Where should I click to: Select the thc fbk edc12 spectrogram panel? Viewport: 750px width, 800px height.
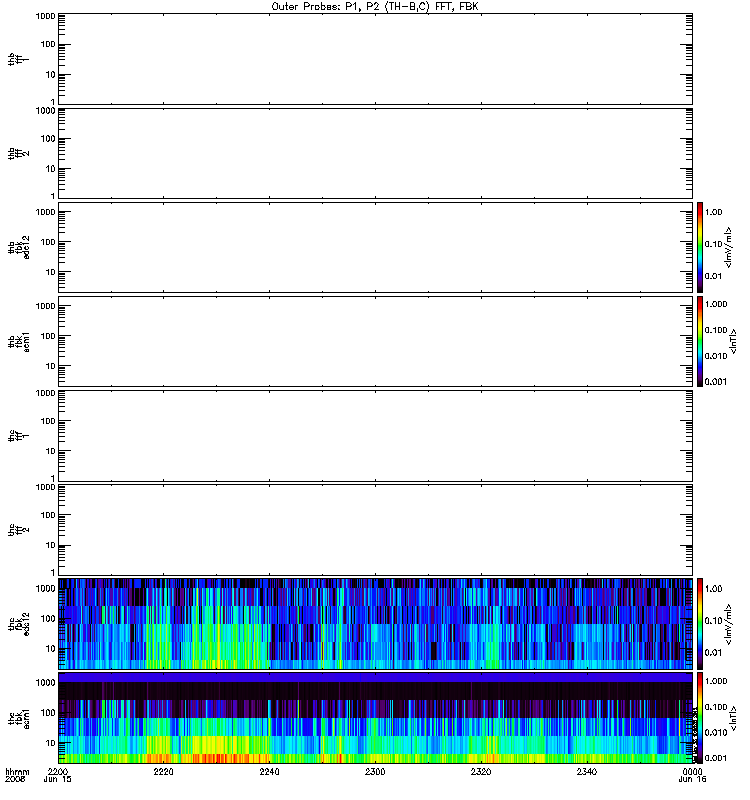click(375, 623)
